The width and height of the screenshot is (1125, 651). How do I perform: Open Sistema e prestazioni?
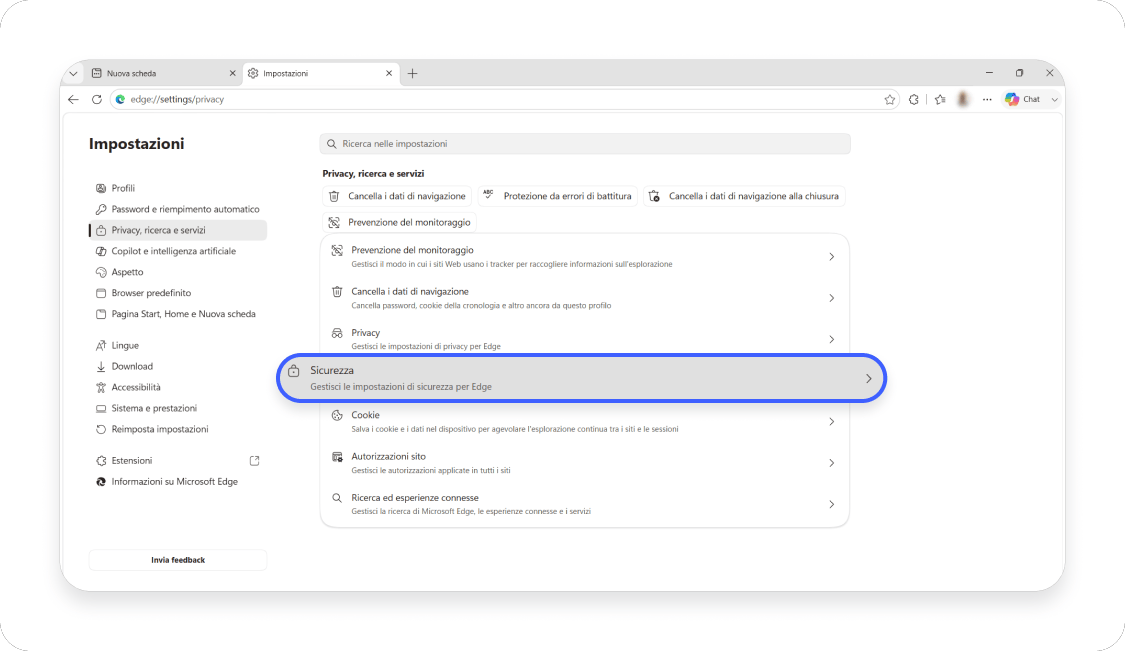click(x=177, y=408)
